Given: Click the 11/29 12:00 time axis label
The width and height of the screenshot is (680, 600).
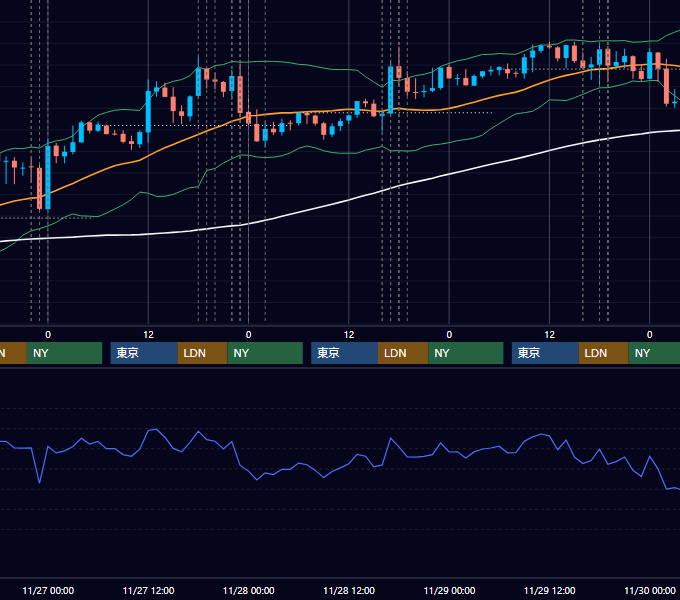Looking at the screenshot, I should point(549,590).
